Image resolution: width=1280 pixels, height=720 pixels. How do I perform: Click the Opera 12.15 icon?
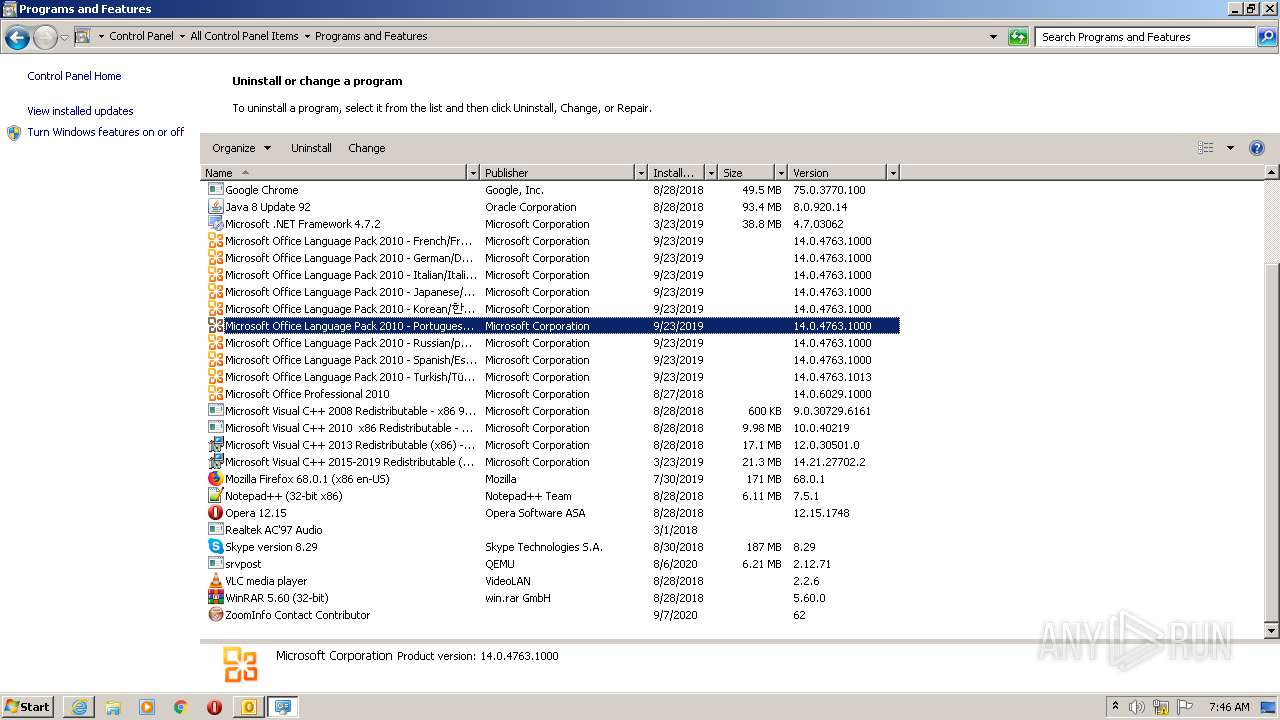pyautogui.click(x=215, y=512)
